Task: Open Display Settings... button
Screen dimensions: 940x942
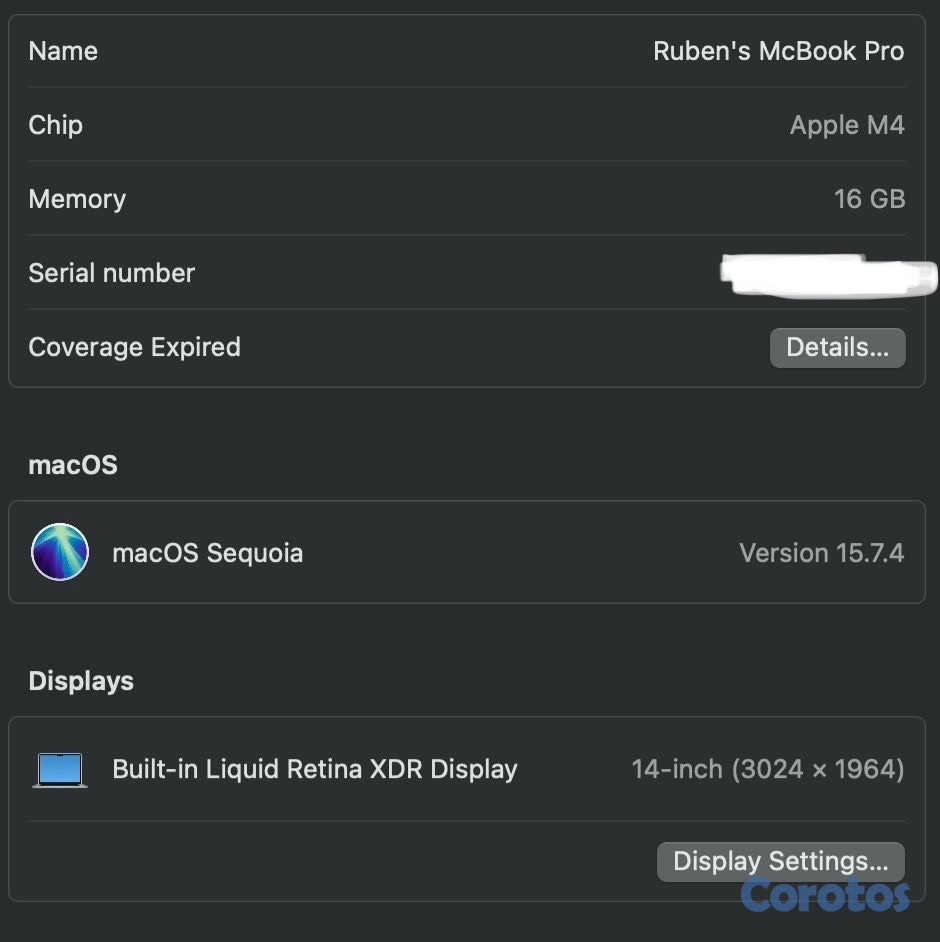Action: (x=780, y=861)
